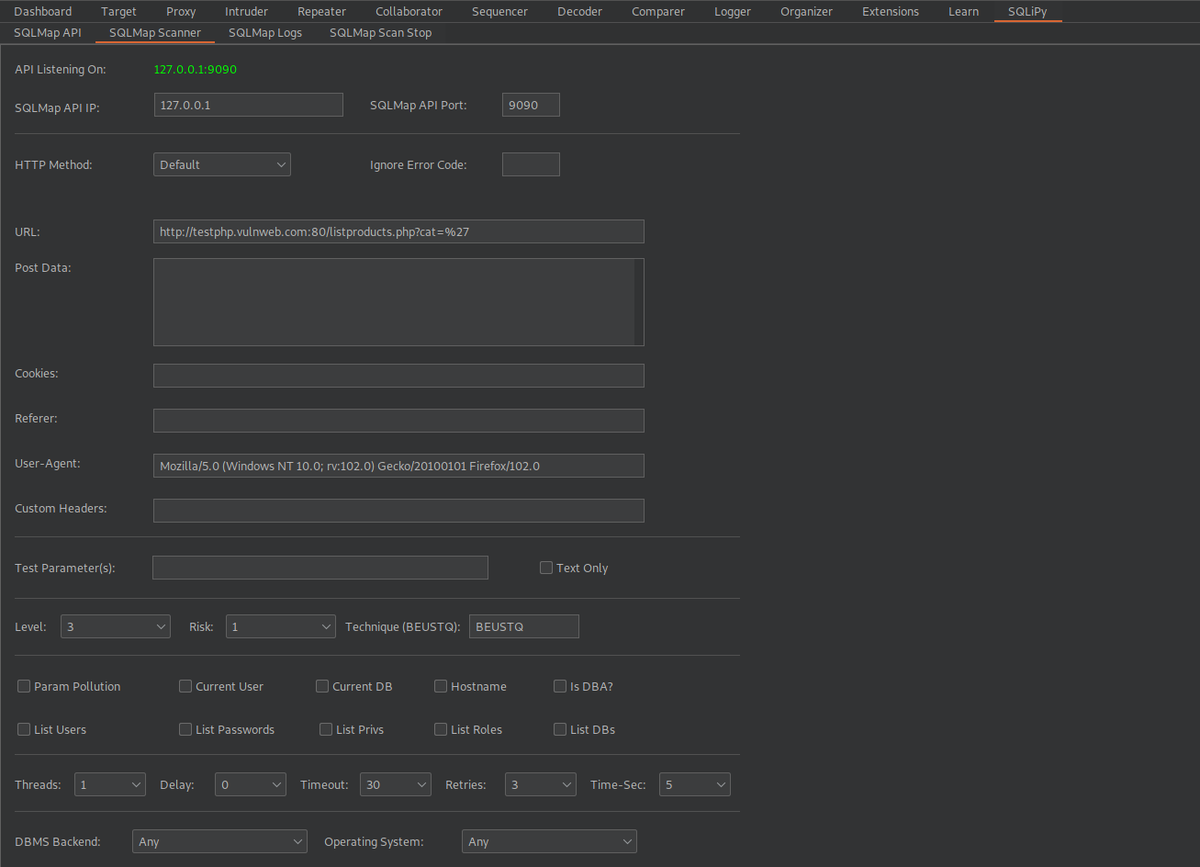This screenshot has width=1200, height=867.
Task: Select the Learn tab
Action: (x=964, y=12)
